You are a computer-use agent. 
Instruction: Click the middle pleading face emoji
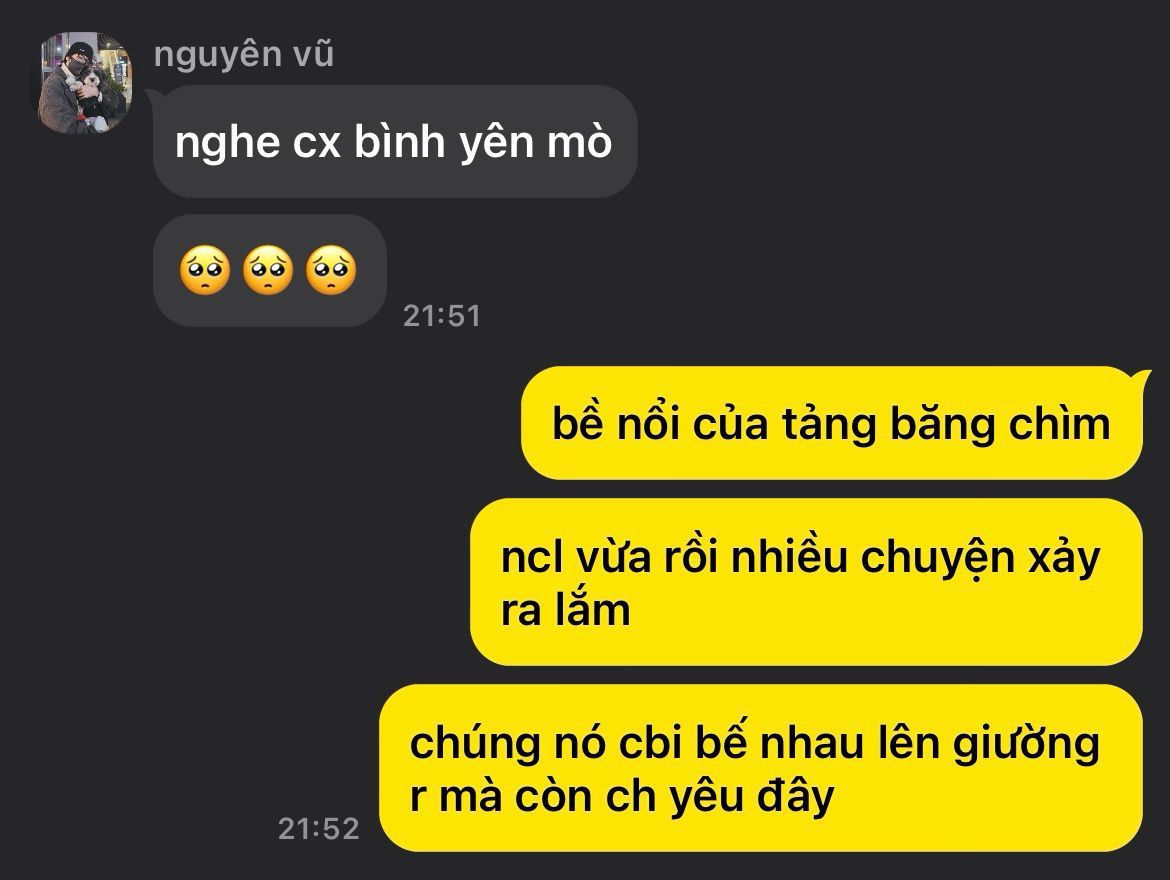(x=268, y=270)
